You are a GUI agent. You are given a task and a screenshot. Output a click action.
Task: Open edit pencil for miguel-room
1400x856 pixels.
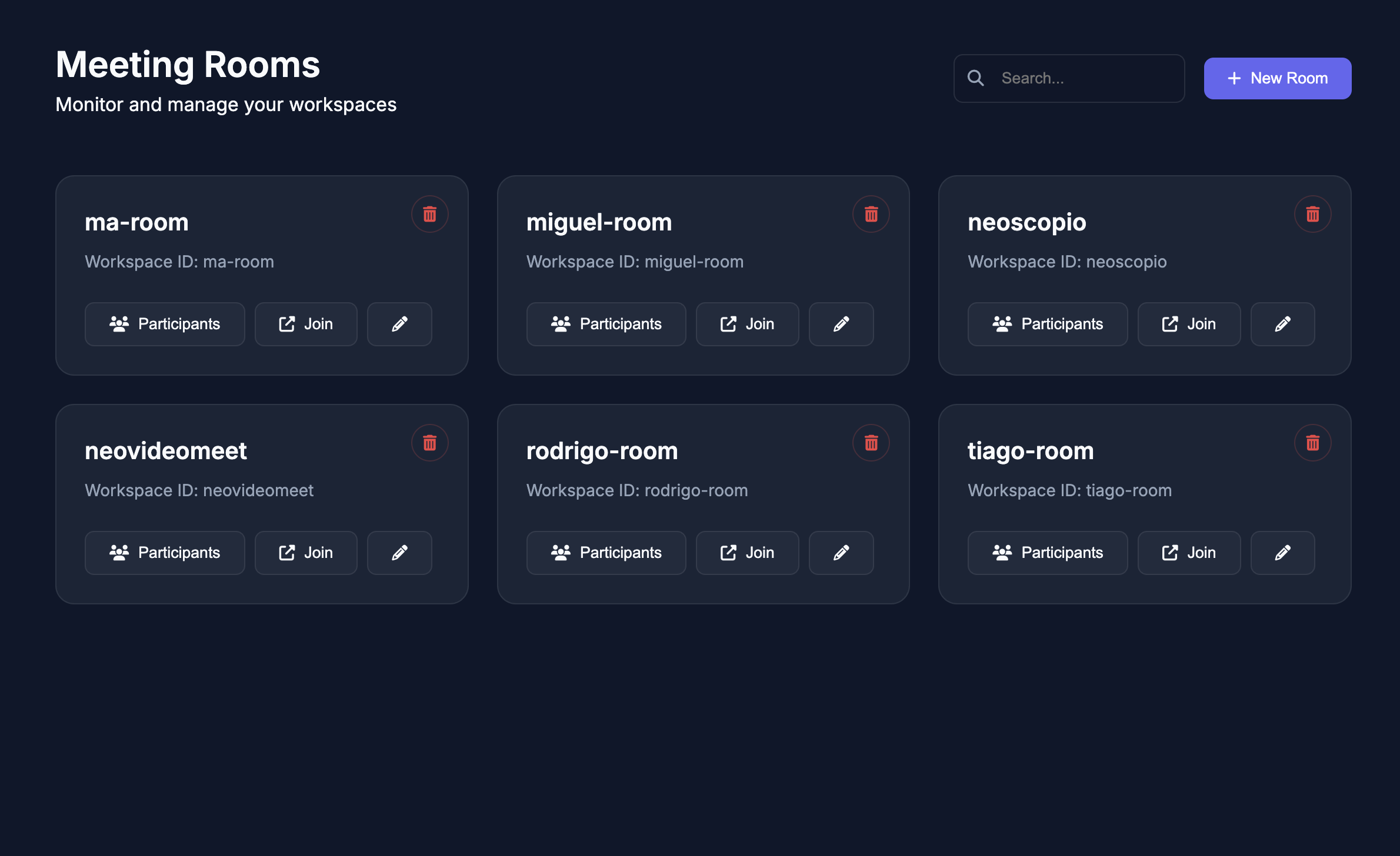pos(841,324)
